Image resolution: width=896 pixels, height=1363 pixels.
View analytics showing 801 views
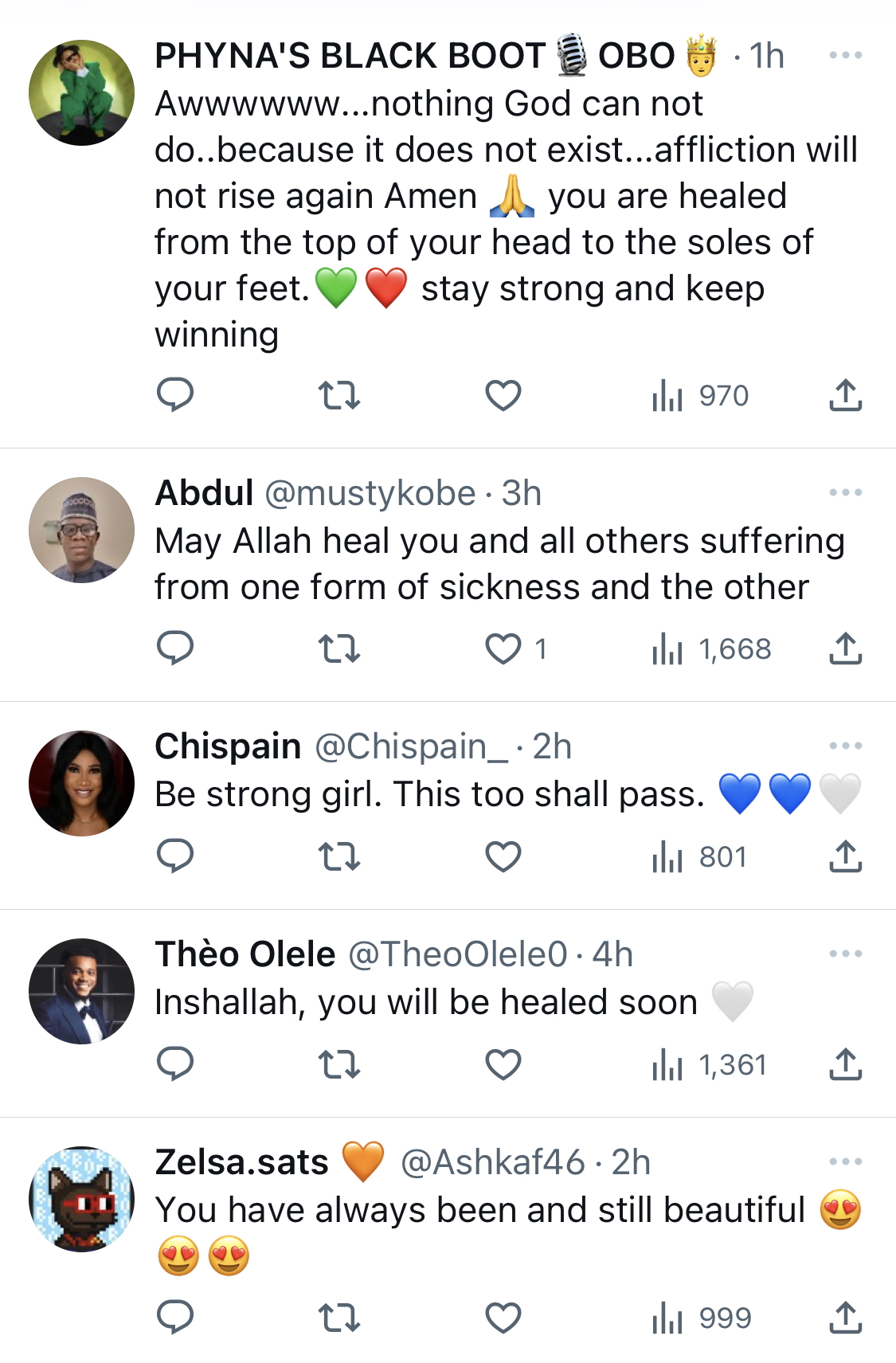(699, 856)
